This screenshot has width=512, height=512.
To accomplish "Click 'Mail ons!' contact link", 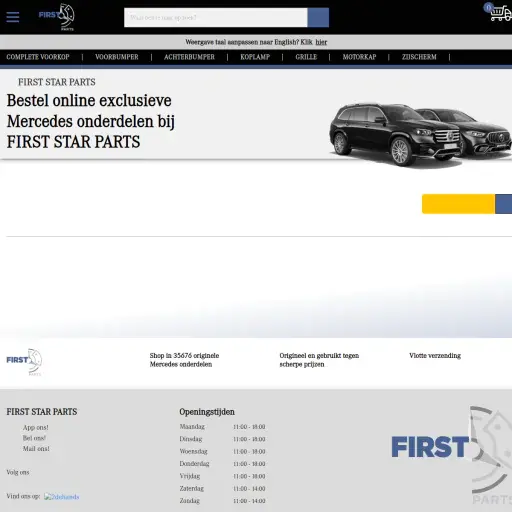I will click(x=36, y=449).
